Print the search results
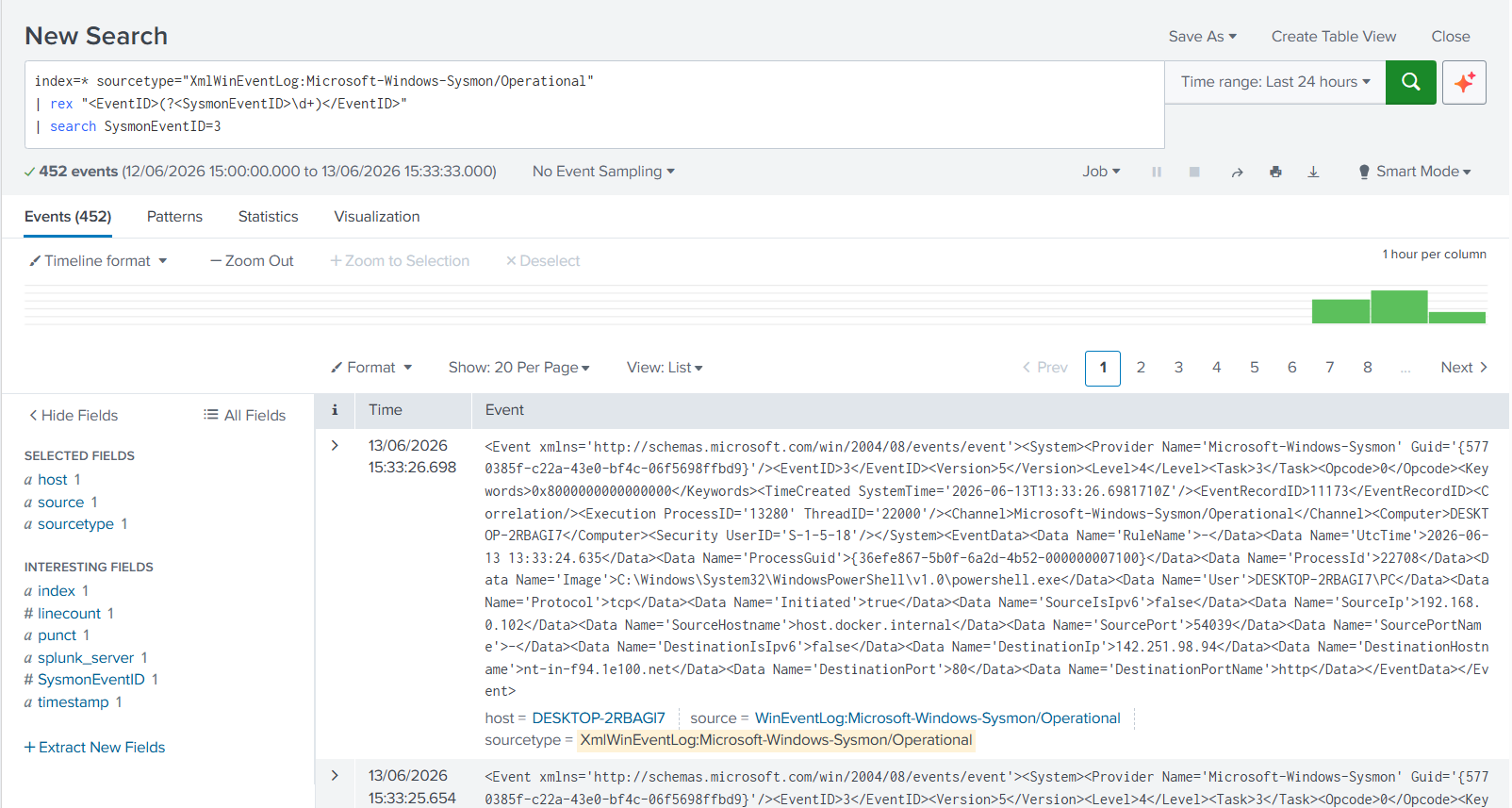 (1275, 172)
